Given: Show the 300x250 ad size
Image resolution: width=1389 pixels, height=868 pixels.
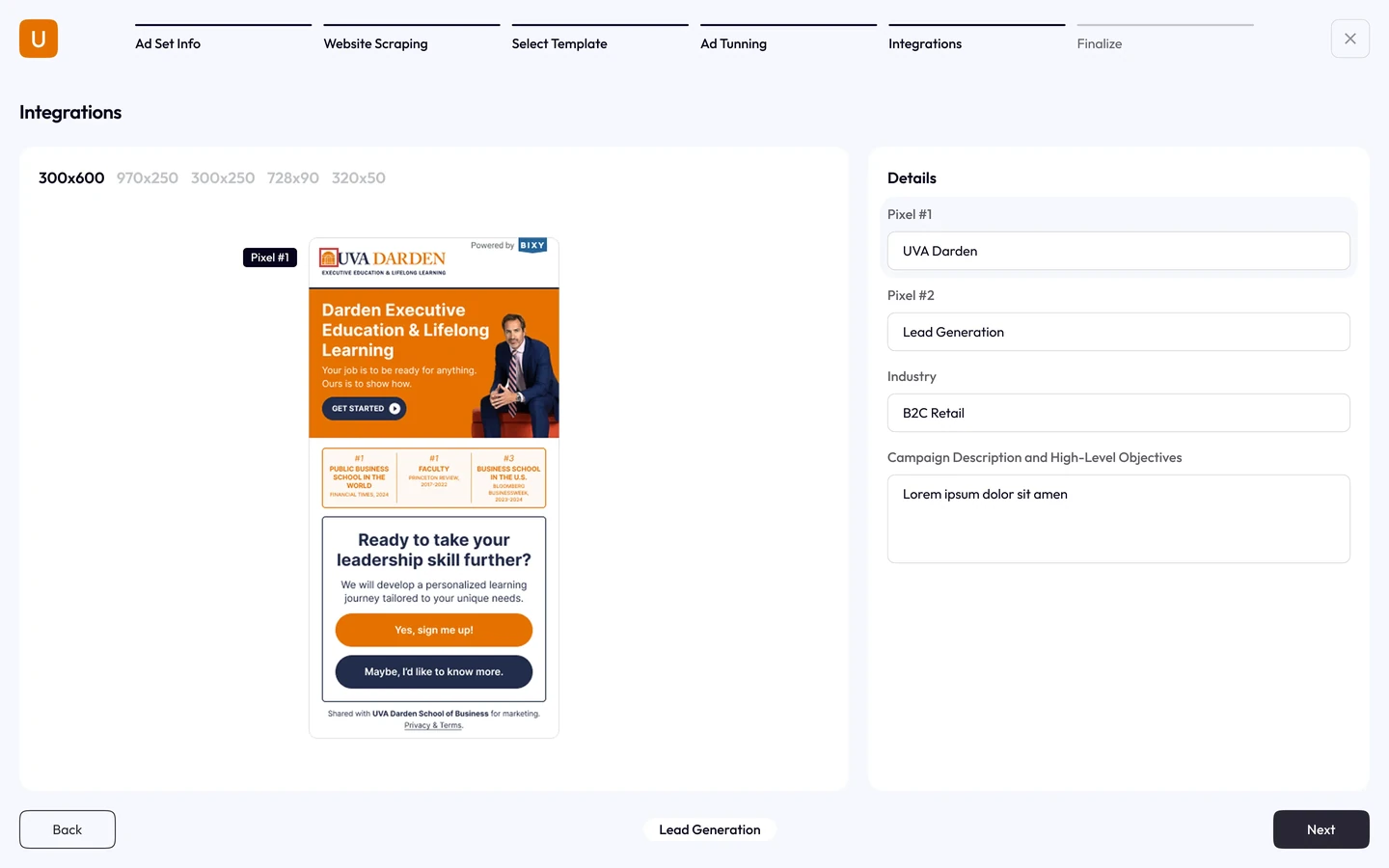Looking at the screenshot, I should coord(223,177).
